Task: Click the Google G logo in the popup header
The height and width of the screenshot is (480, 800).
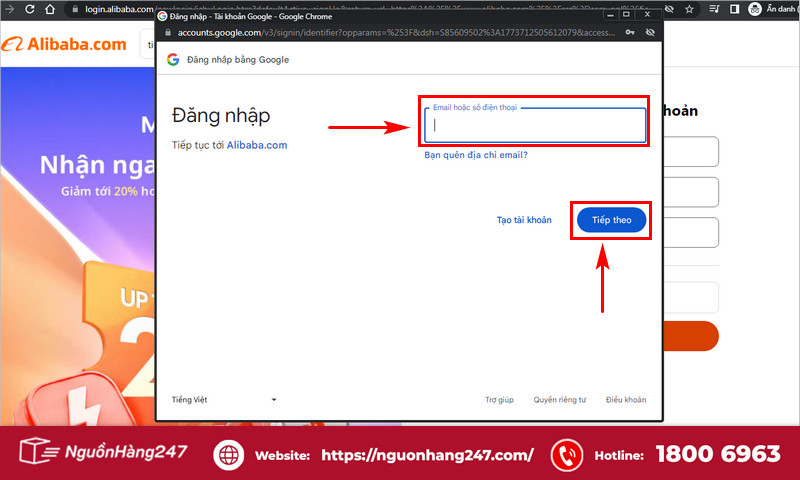Action: (x=173, y=60)
